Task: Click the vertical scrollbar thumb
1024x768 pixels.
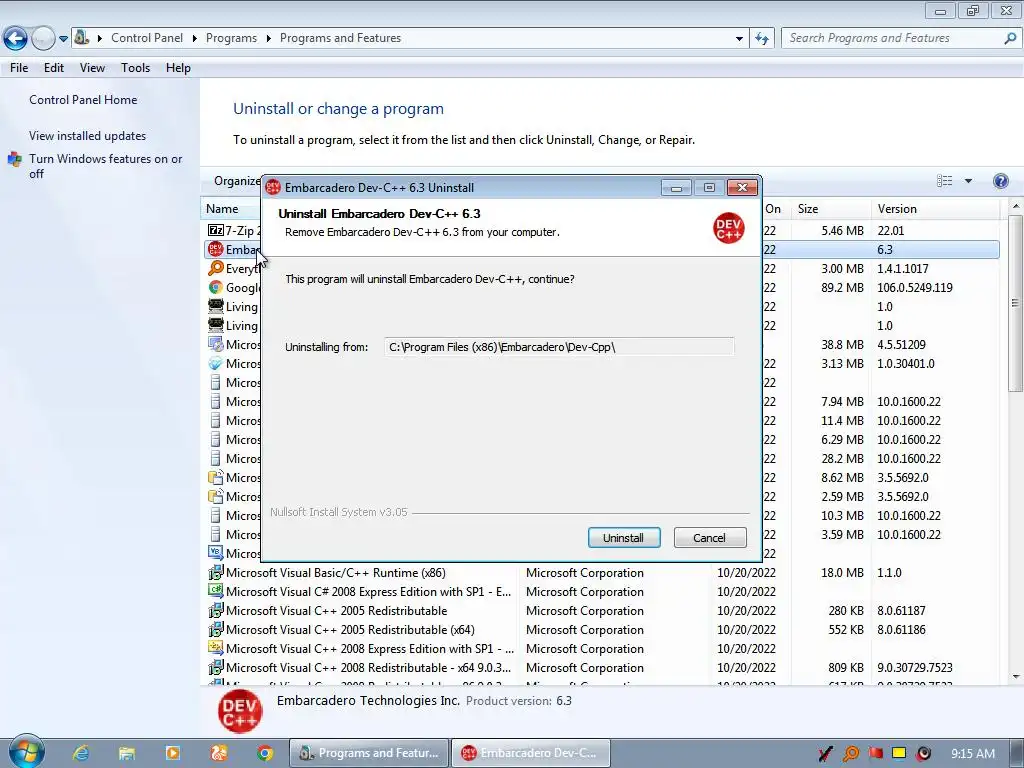Action: (1015, 303)
